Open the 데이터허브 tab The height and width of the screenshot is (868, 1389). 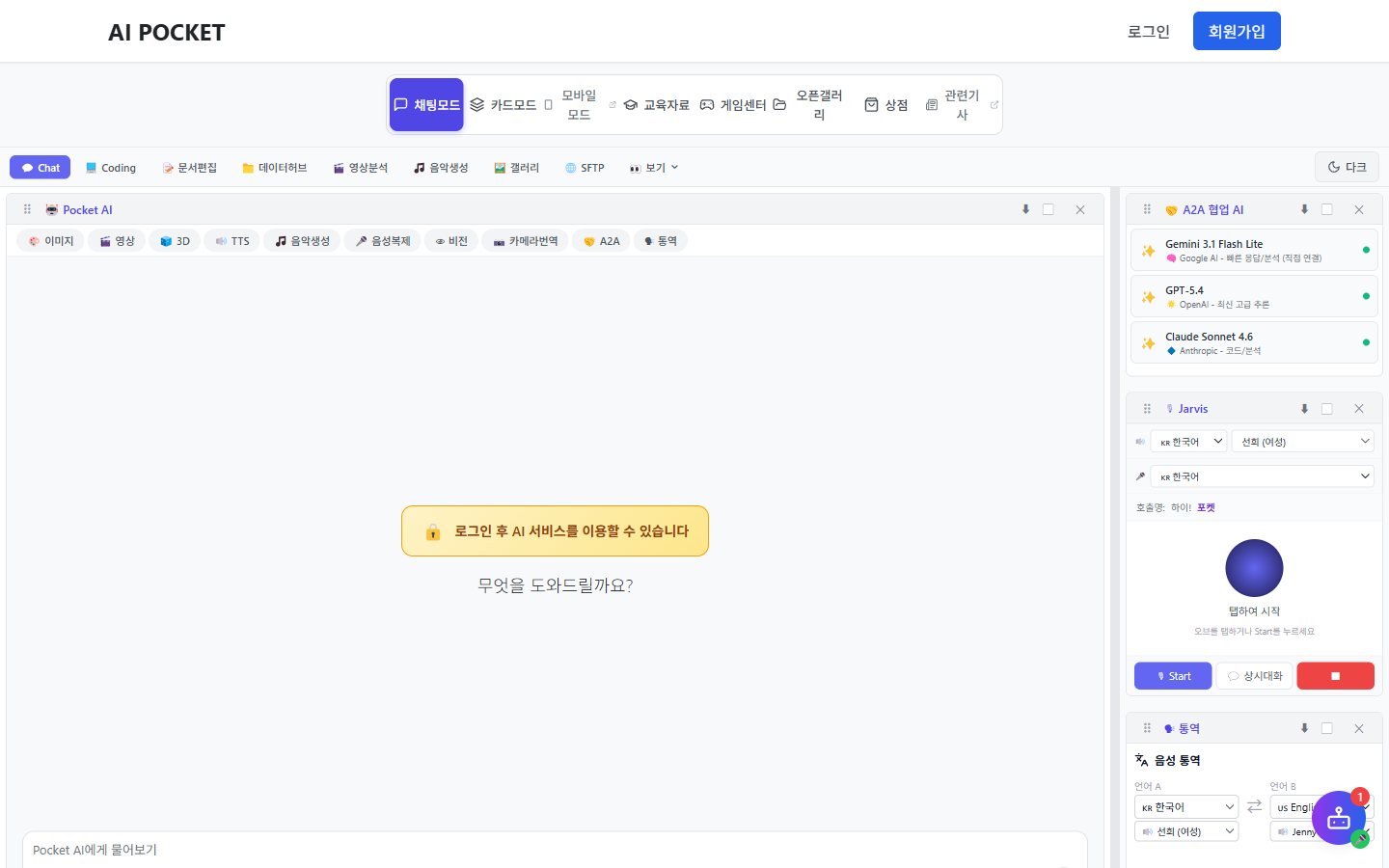pyautogui.click(x=275, y=168)
